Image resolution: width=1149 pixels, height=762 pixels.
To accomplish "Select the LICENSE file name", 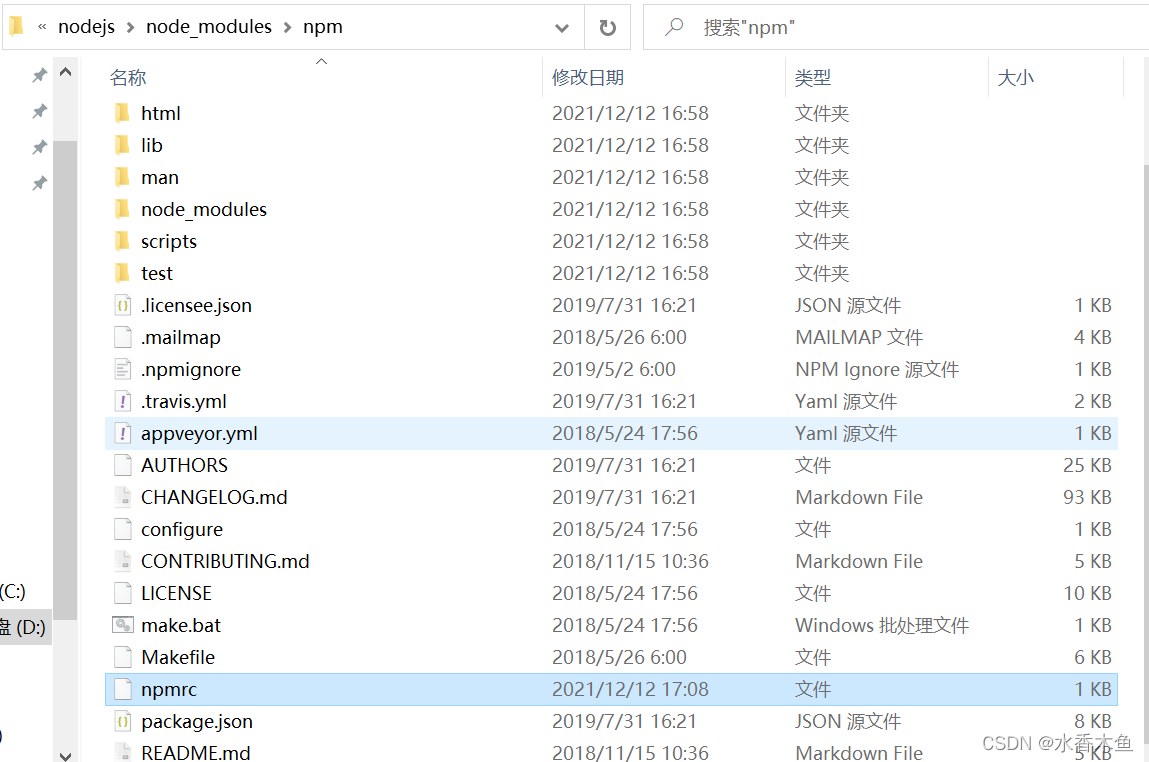I will [x=177, y=593].
